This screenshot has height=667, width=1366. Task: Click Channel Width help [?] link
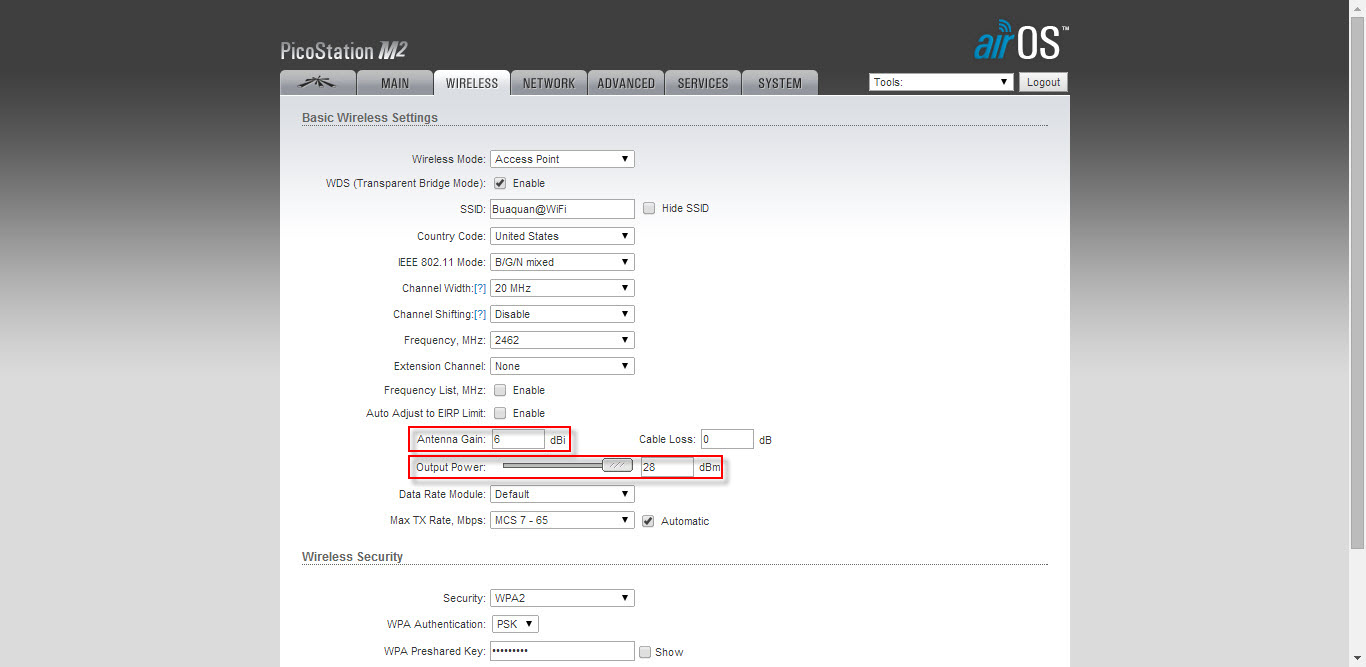click(x=480, y=289)
